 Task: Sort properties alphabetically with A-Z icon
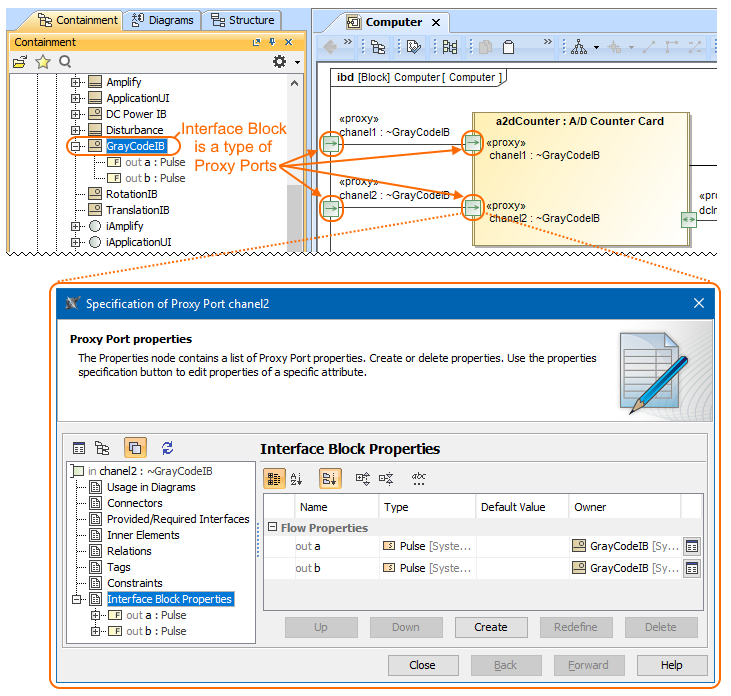[297, 479]
